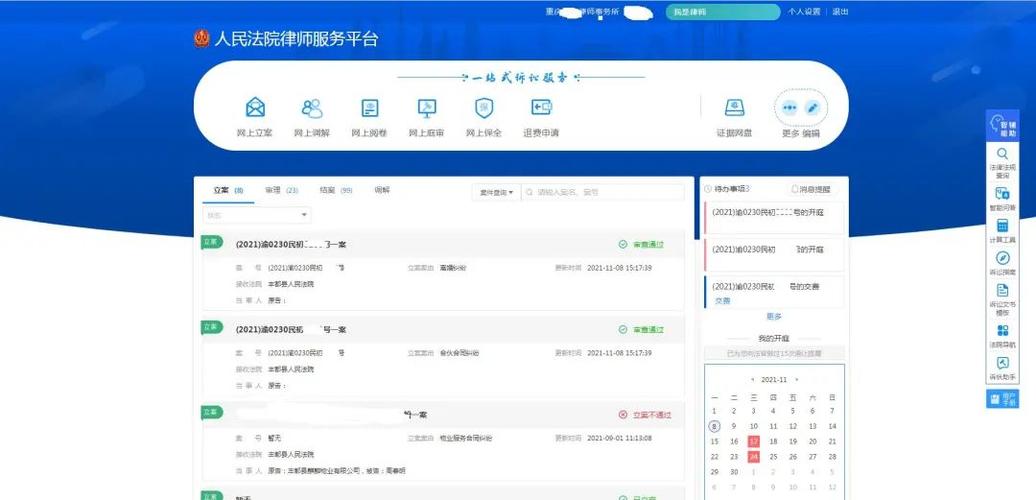
Task: Click search magnifier in case search box
Action: point(530,192)
